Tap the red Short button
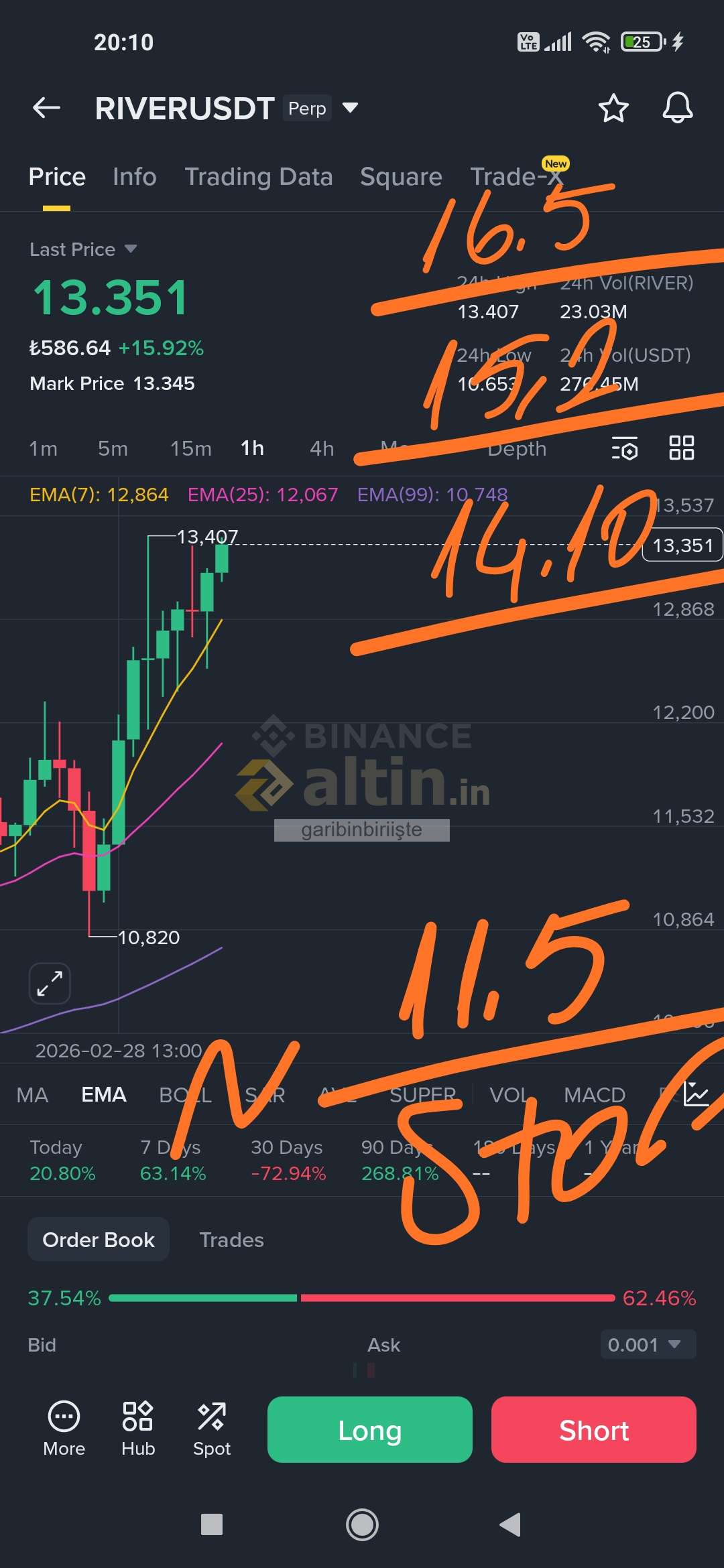The width and height of the screenshot is (724, 1568). coord(594,1429)
